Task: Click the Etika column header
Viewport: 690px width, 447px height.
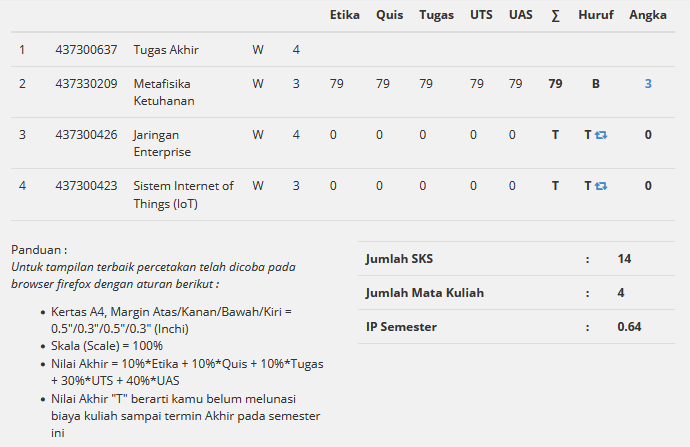Action: [x=345, y=15]
